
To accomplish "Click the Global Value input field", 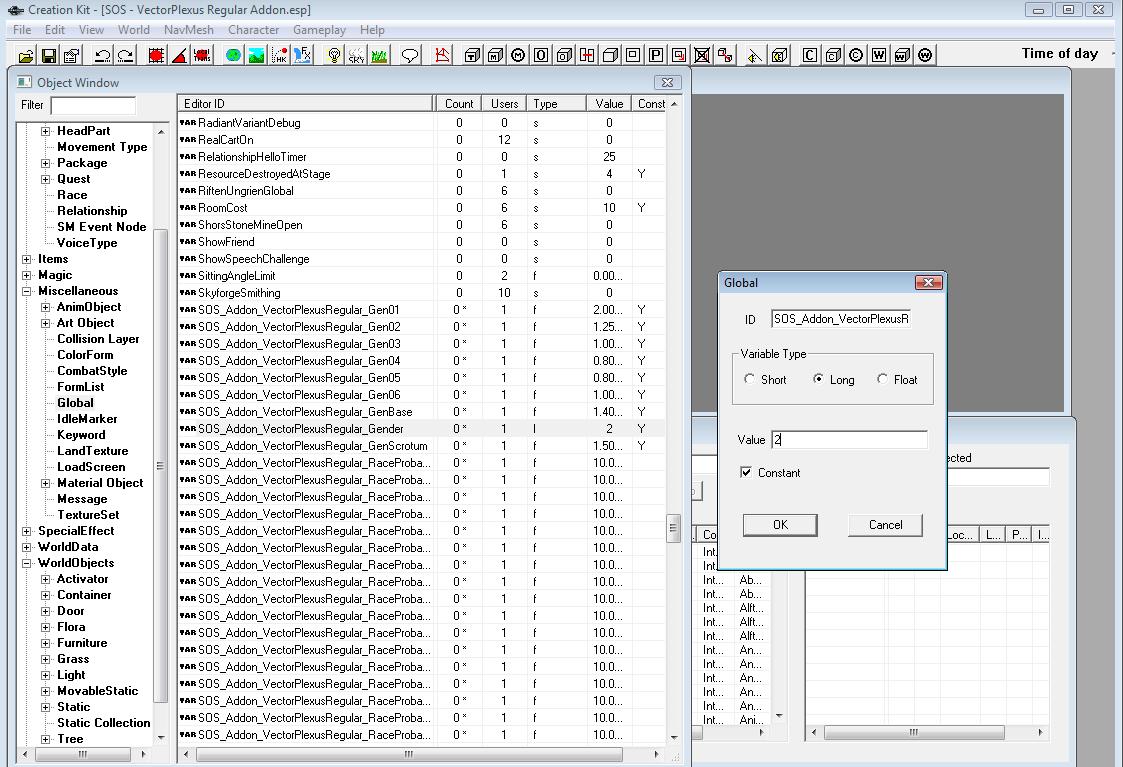I will [x=849, y=440].
